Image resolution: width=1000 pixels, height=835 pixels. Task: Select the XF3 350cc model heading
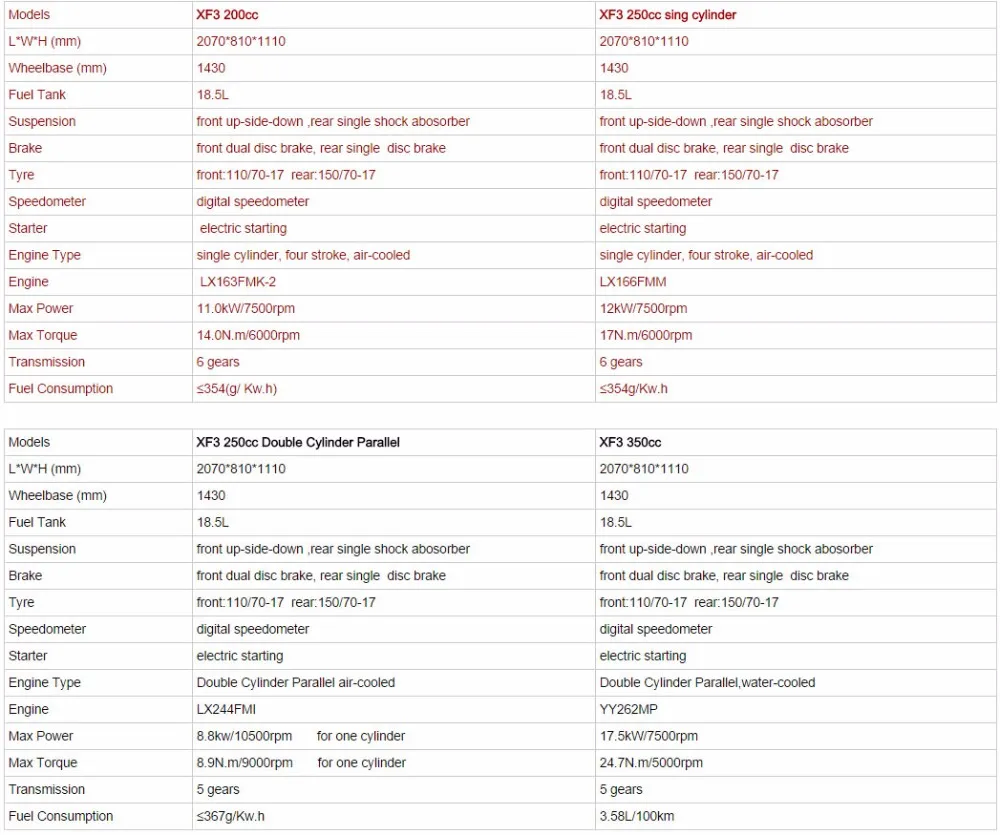[630, 442]
